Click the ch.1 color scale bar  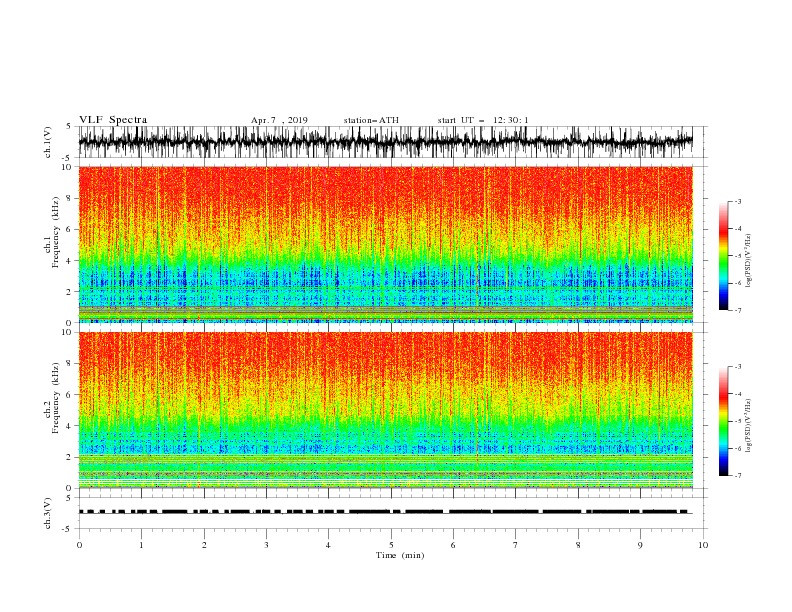tap(723, 256)
